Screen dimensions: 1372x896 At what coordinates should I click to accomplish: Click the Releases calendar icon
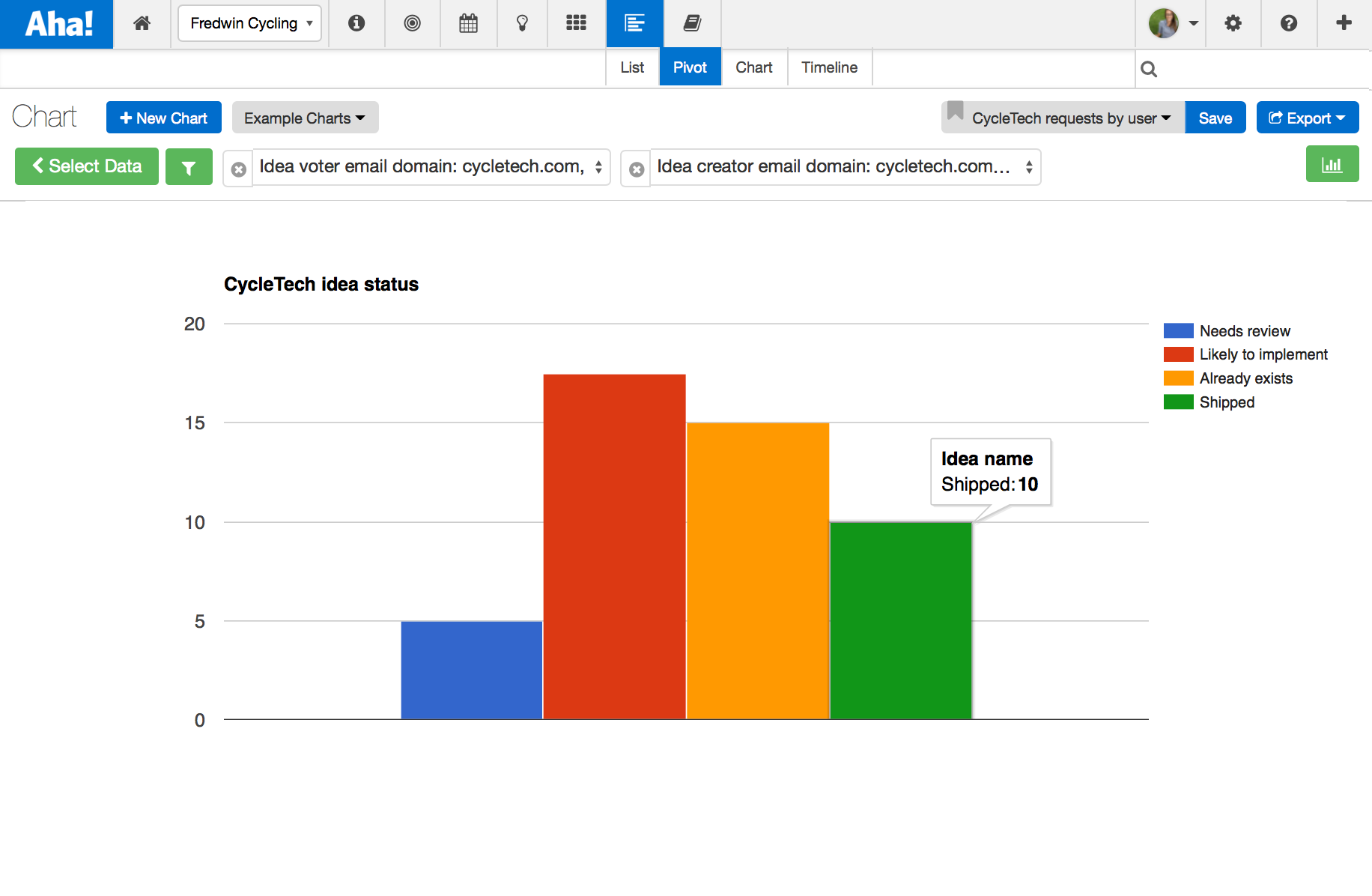468,23
